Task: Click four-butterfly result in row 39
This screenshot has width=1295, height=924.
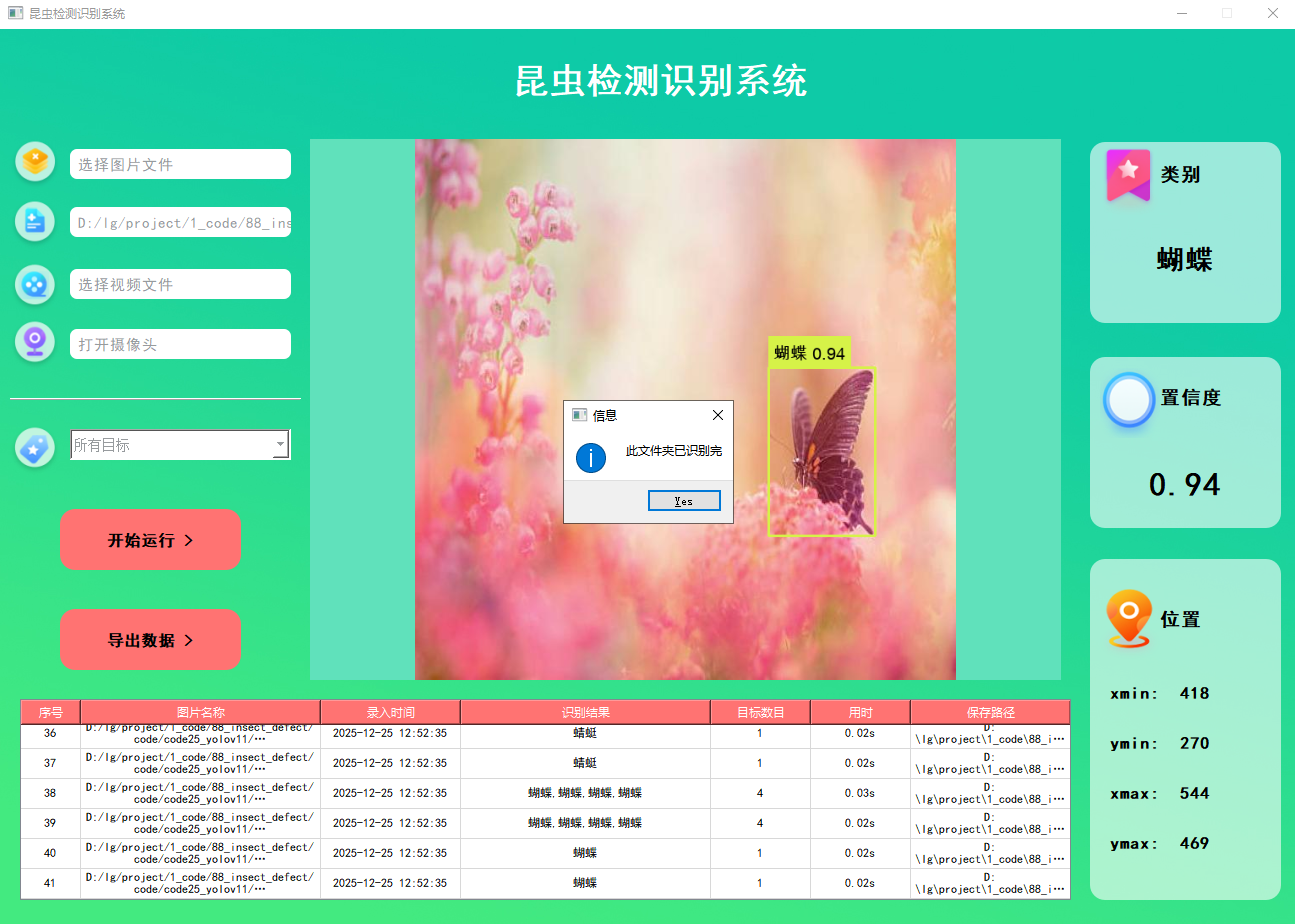Action: click(586, 824)
